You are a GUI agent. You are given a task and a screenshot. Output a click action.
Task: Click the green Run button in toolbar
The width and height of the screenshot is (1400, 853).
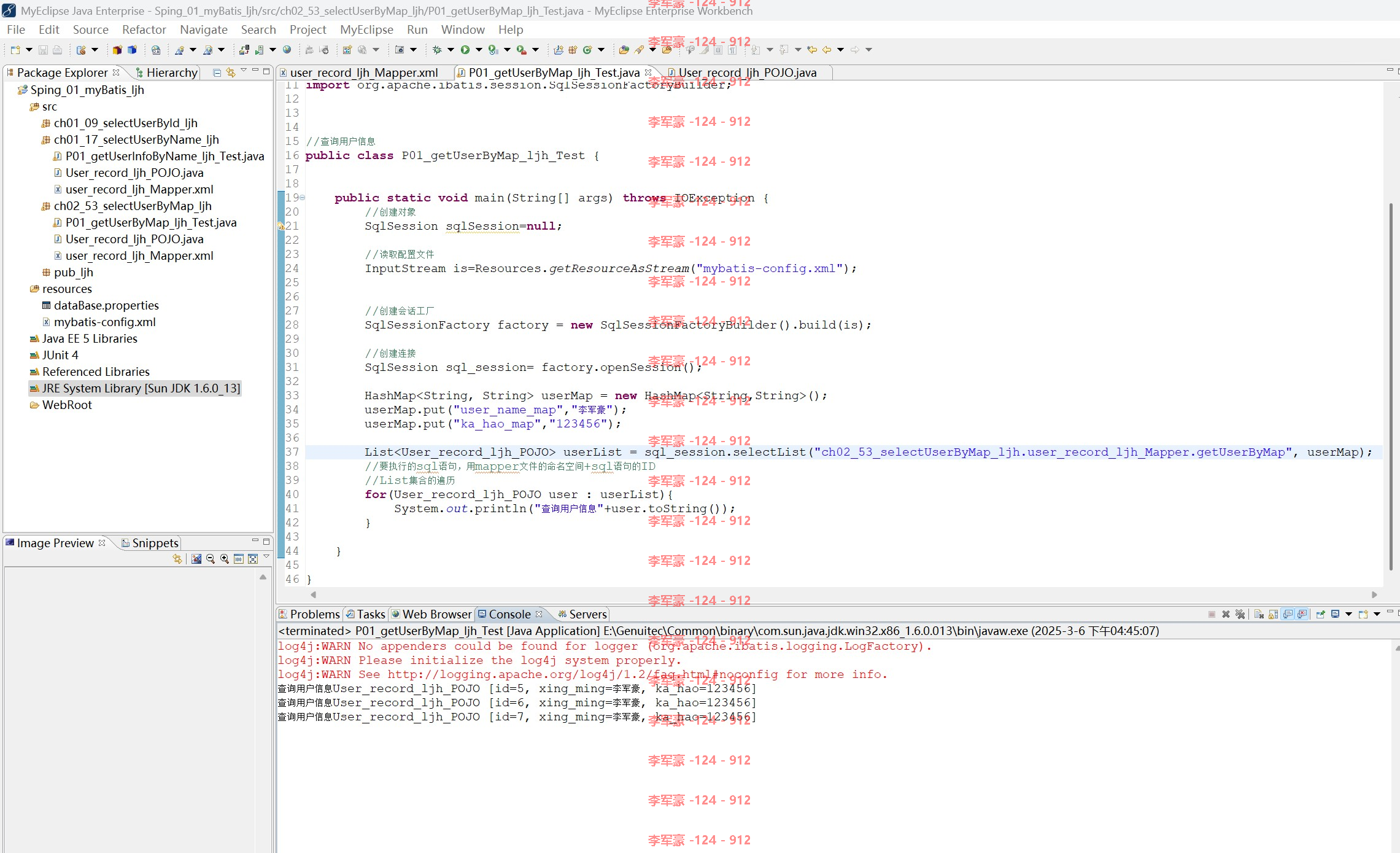click(x=465, y=50)
